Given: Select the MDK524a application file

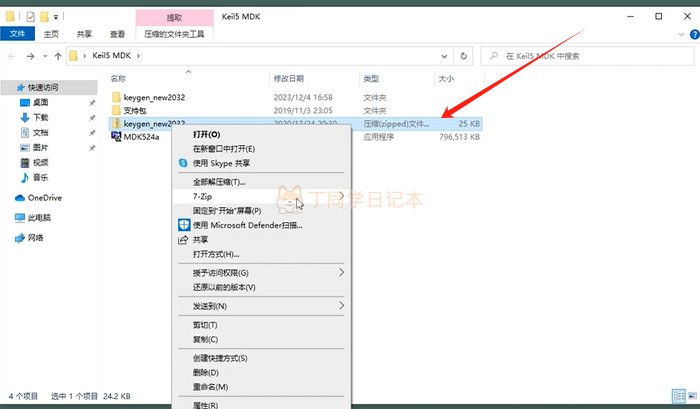Looking at the screenshot, I should [x=141, y=137].
